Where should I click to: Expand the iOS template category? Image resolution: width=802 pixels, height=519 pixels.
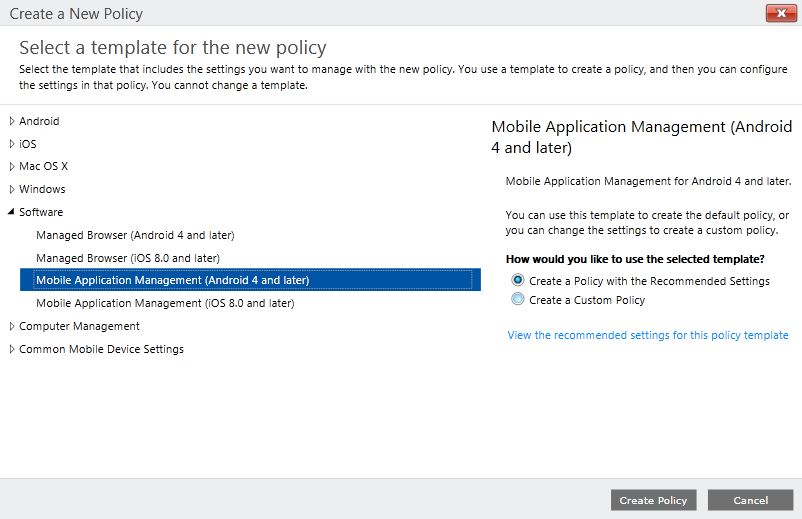[x=12, y=144]
